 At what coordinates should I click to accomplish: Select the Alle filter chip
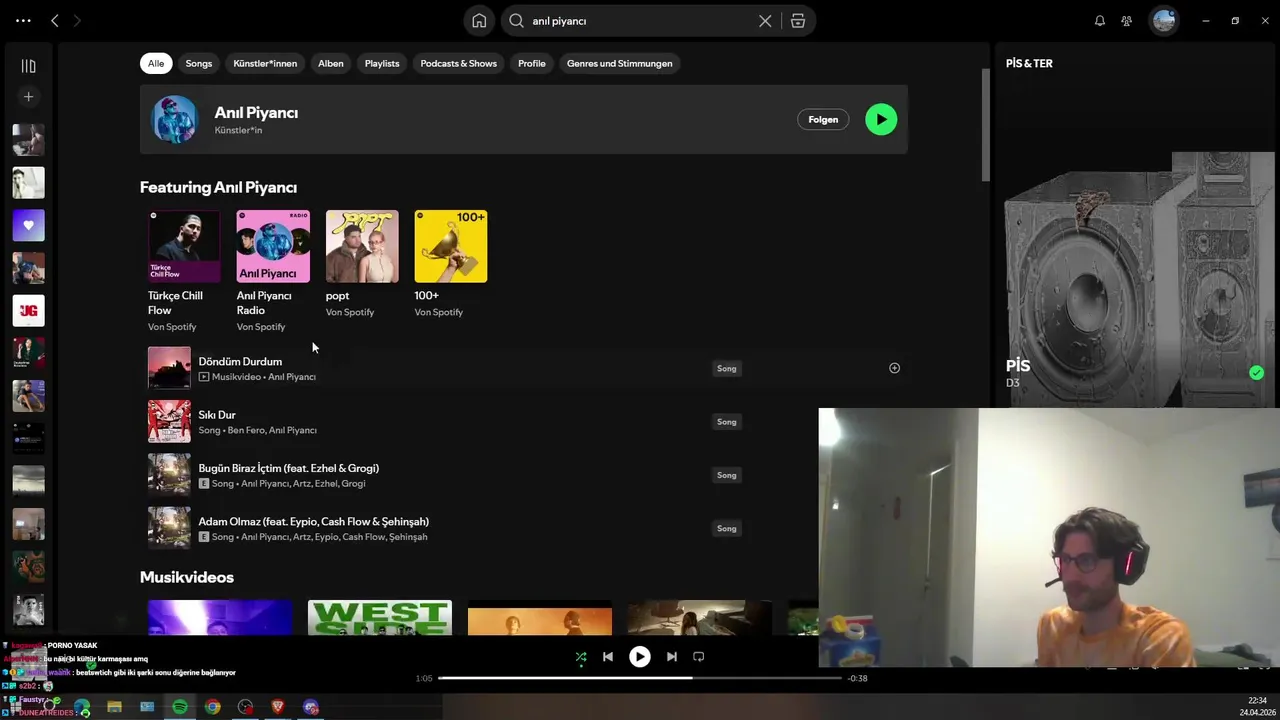[x=156, y=63]
